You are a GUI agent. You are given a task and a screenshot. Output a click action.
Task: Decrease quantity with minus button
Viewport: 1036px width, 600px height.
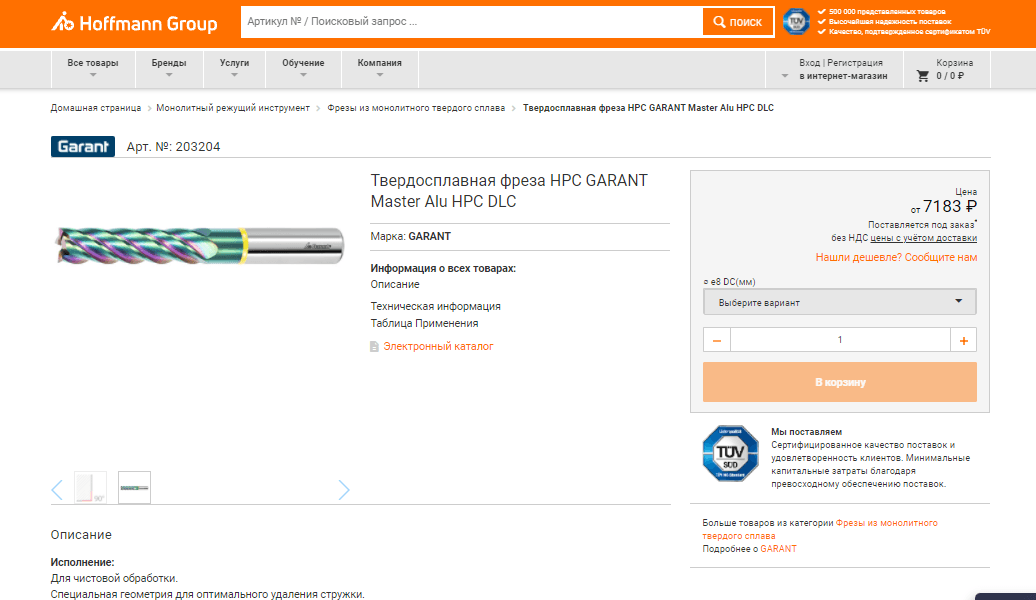[x=717, y=340]
